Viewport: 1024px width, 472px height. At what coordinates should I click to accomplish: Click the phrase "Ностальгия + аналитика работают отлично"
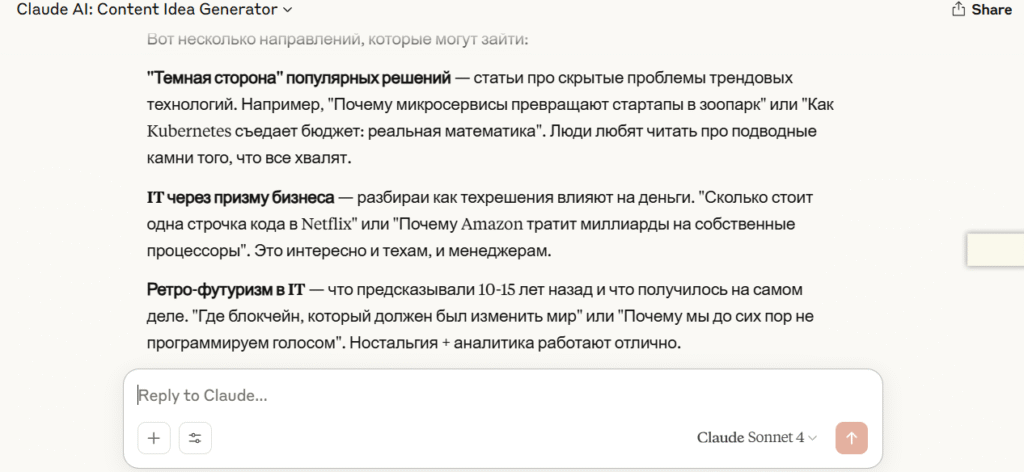coord(515,343)
